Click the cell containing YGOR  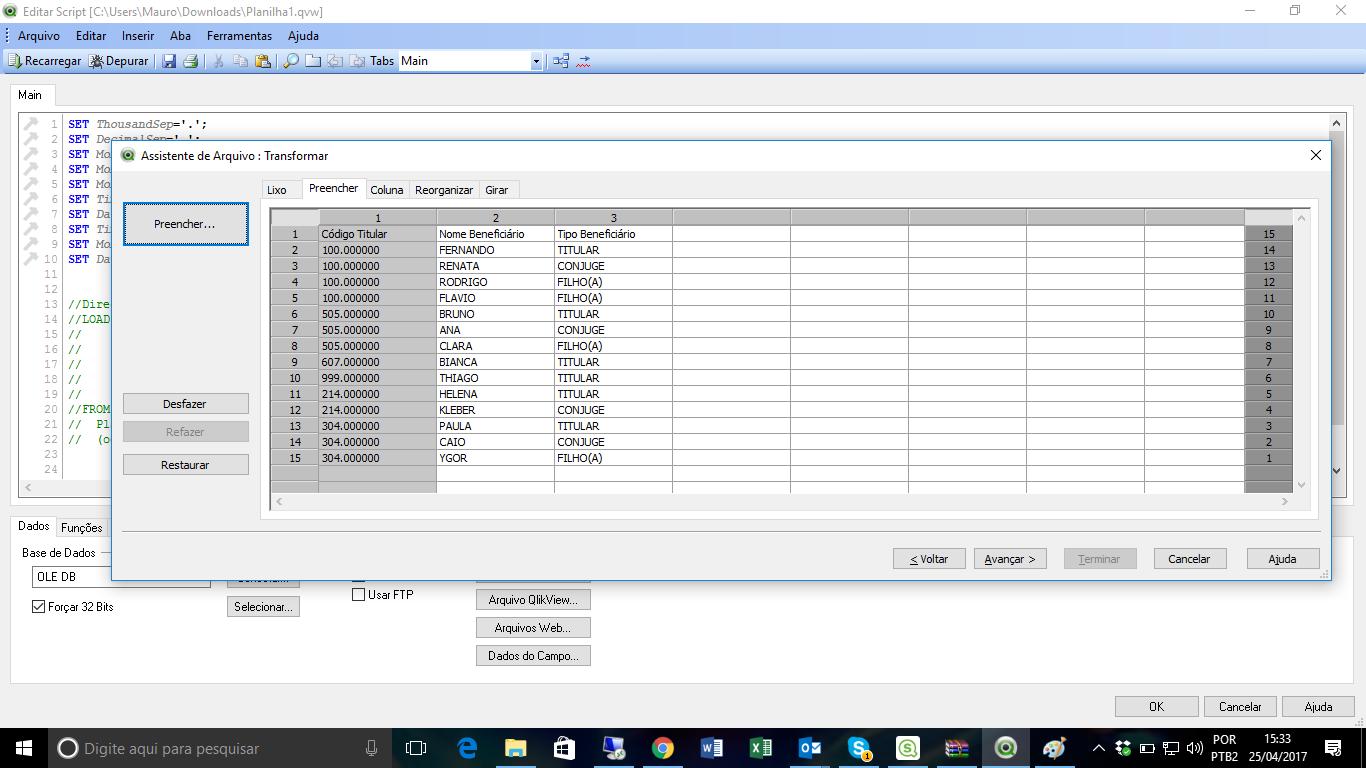coord(495,458)
